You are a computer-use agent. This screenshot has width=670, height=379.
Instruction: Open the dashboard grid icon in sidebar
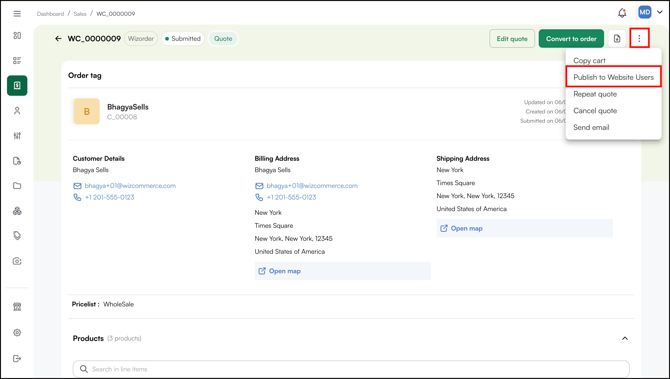click(x=17, y=35)
